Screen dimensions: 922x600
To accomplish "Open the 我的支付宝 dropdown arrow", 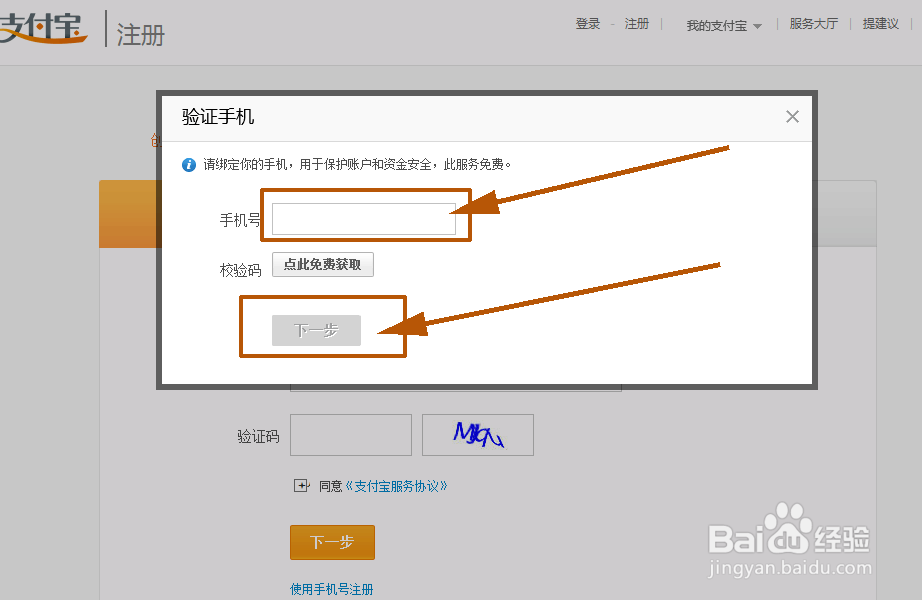I will (758, 24).
